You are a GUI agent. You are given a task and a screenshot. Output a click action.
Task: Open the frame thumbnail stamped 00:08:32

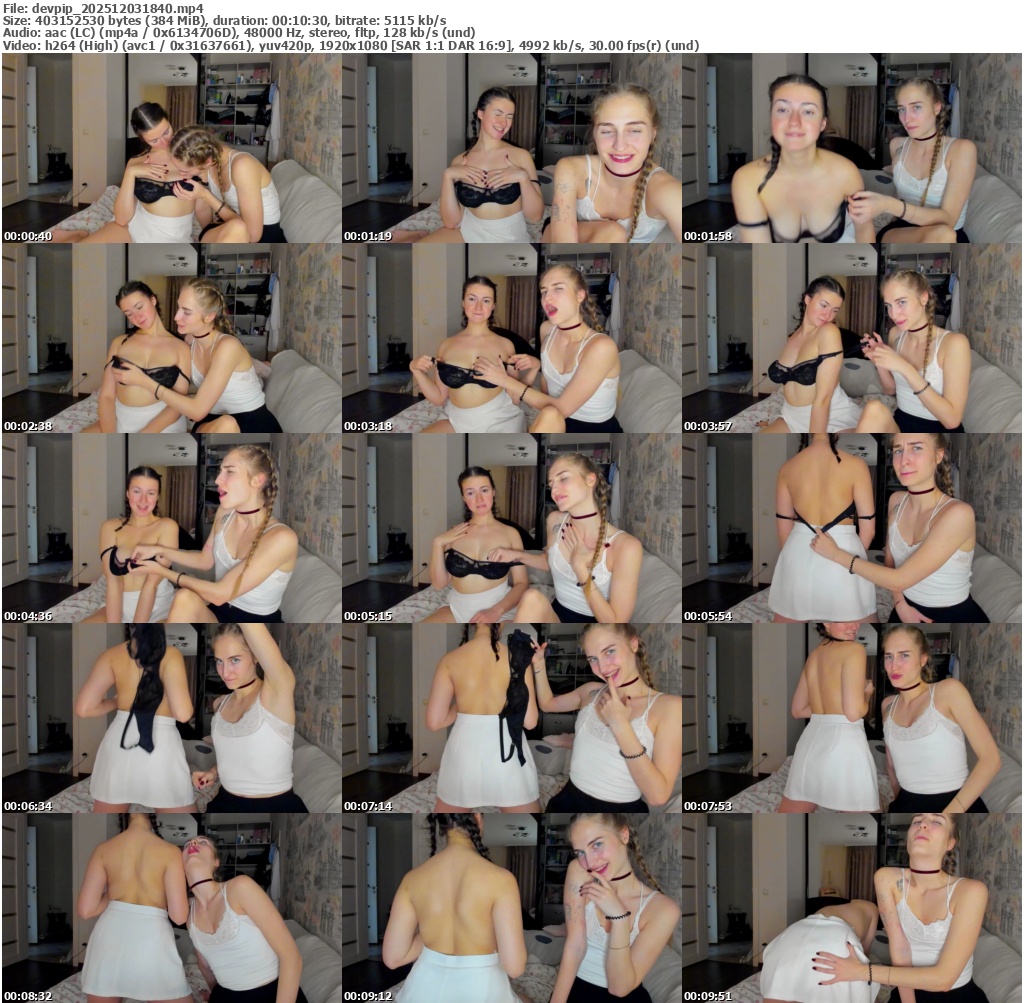(x=172, y=908)
